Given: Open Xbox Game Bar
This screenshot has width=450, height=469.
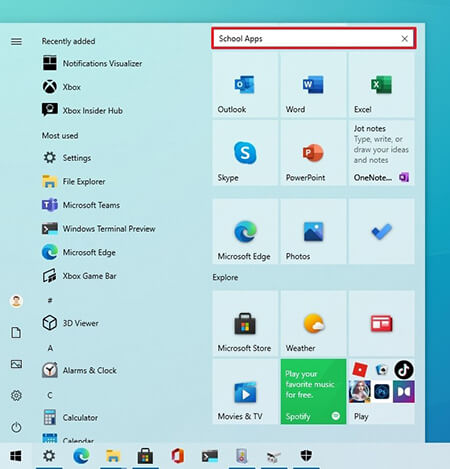Looking at the screenshot, I should pyautogui.click(x=79, y=276).
